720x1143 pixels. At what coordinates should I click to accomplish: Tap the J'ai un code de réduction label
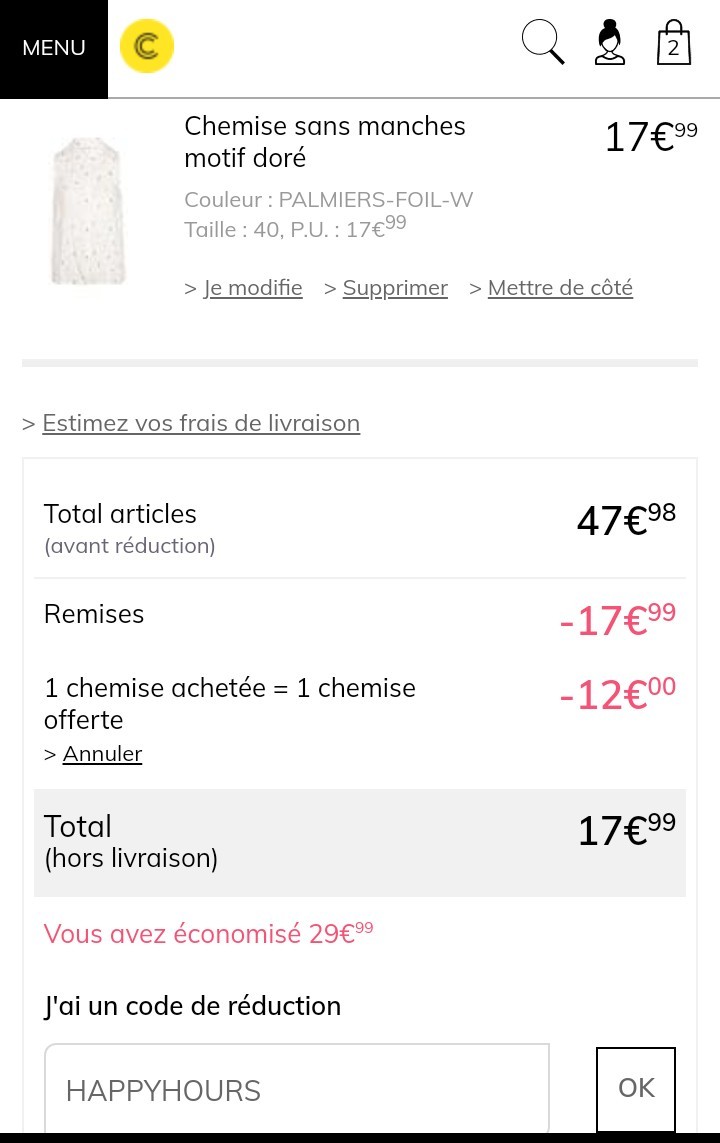(192, 1006)
